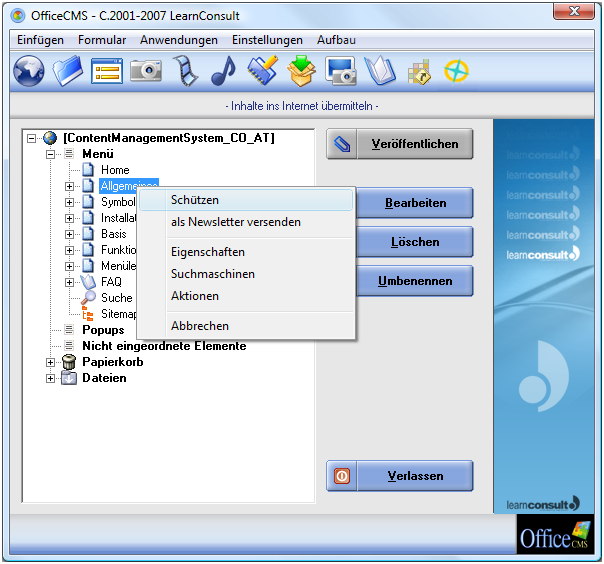Click the list icon next to Popups

pyautogui.click(x=69, y=329)
